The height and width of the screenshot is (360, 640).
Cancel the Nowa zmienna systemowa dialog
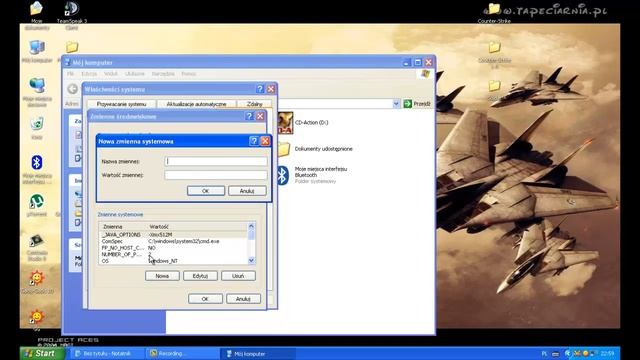coord(247,191)
